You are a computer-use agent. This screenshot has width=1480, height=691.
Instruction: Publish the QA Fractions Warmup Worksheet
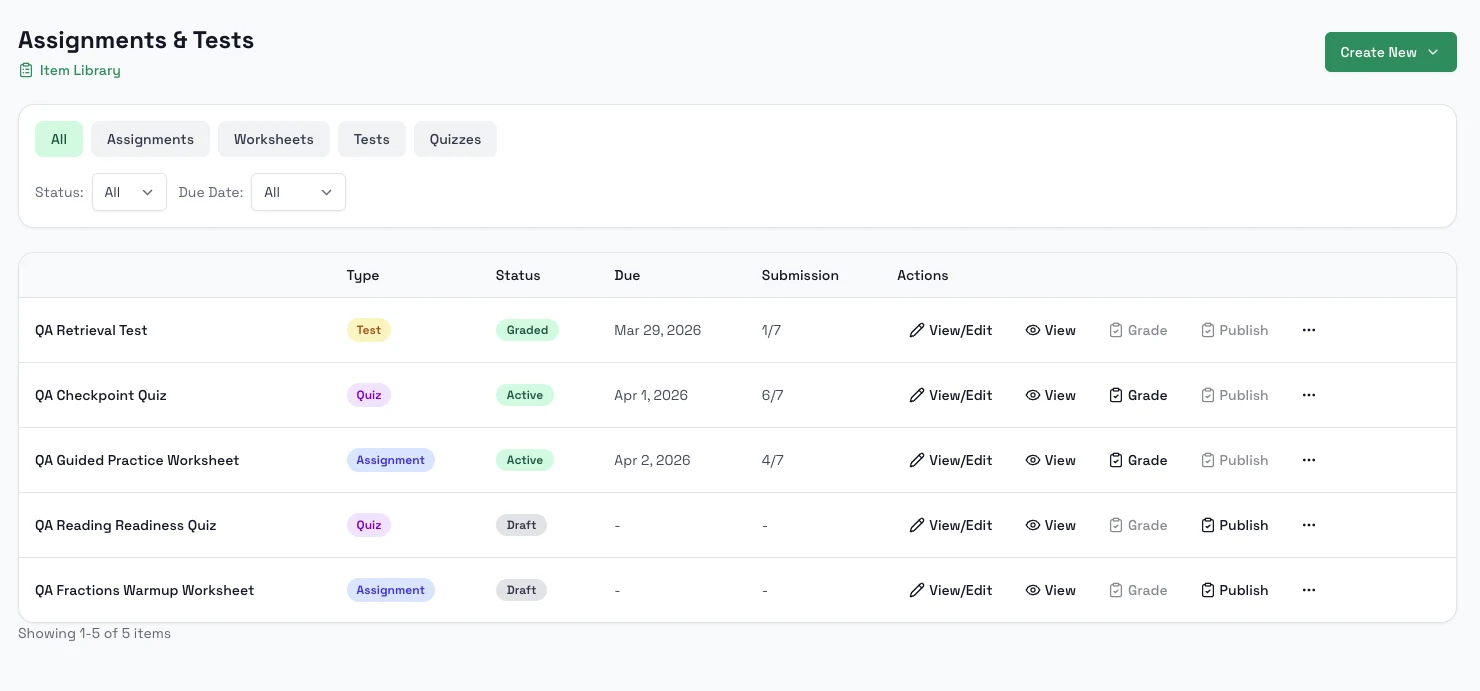click(x=1235, y=590)
